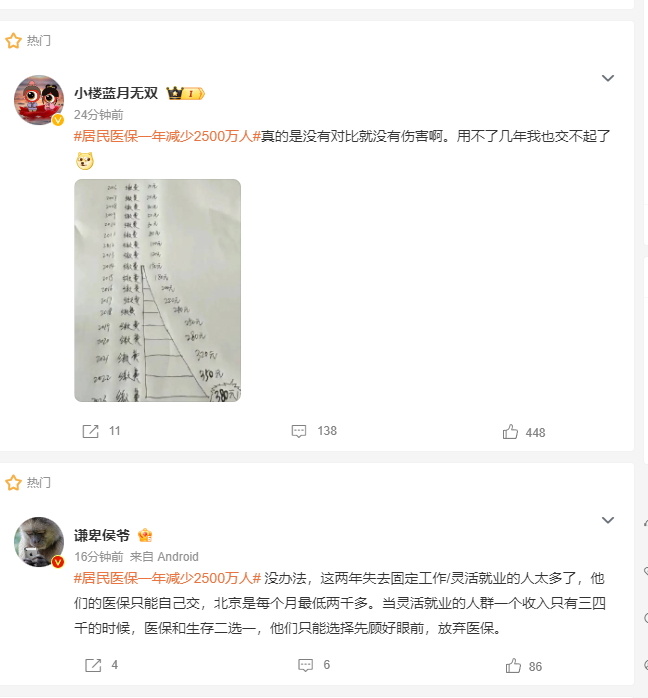Click repost icon on 小楼蓝月无双's post
The width and height of the screenshot is (648, 698).
pyautogui.click(x=90, y=431)
